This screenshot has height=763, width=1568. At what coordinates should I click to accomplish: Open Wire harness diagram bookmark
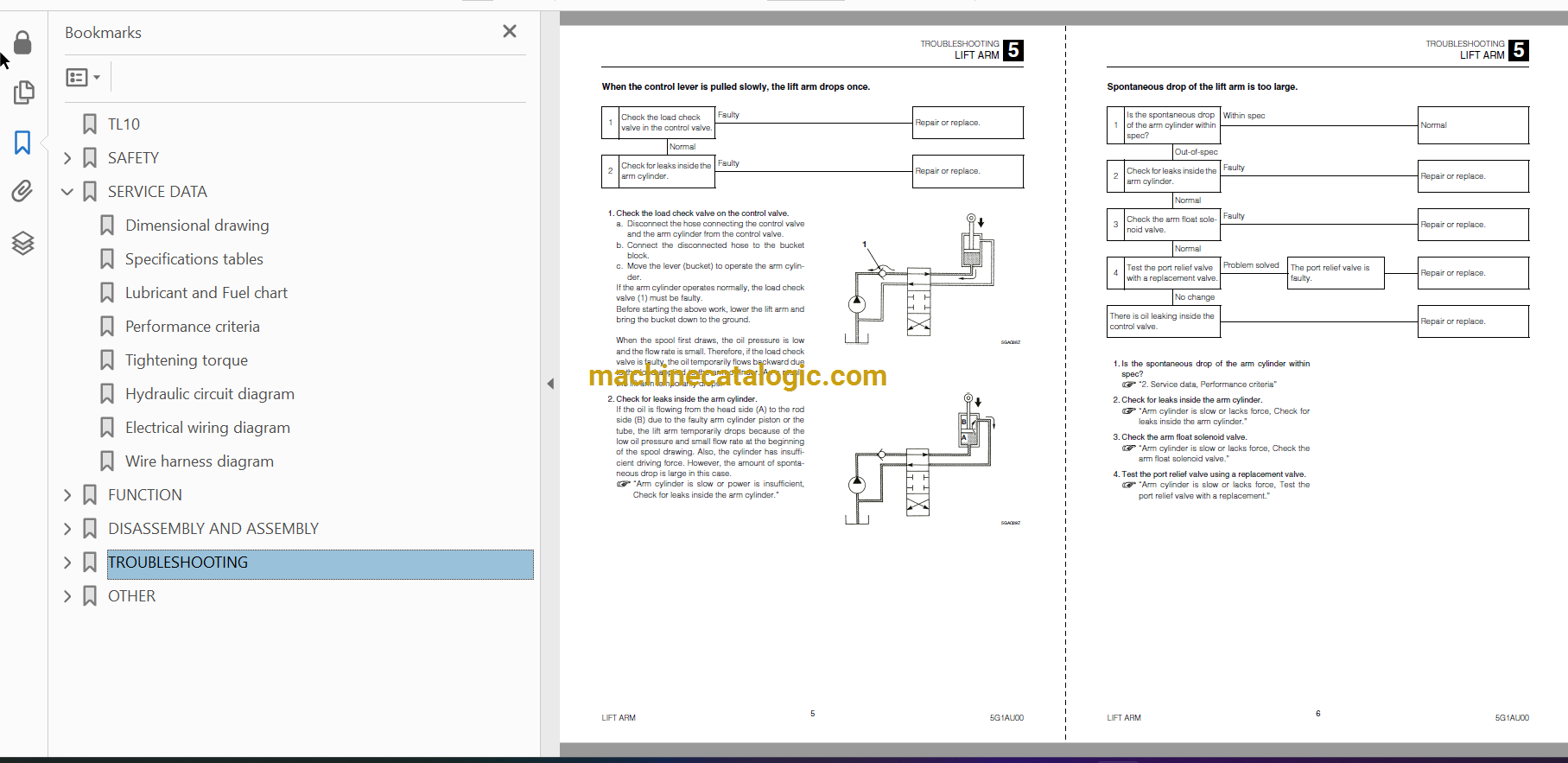(x=200, y=461)
